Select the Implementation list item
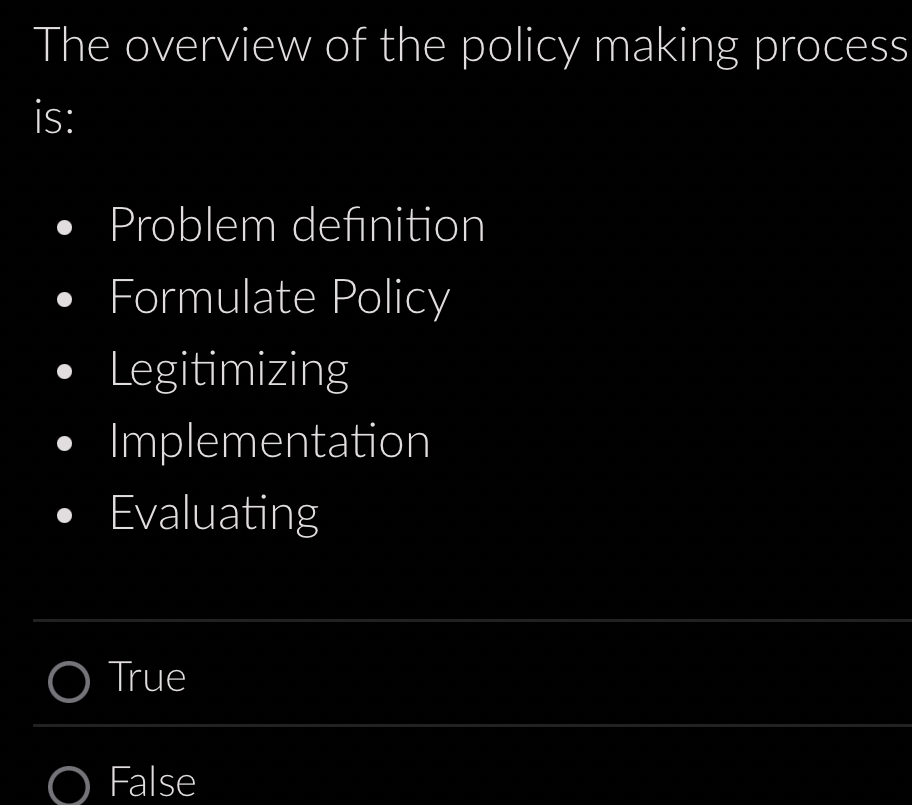 [269, 441]
